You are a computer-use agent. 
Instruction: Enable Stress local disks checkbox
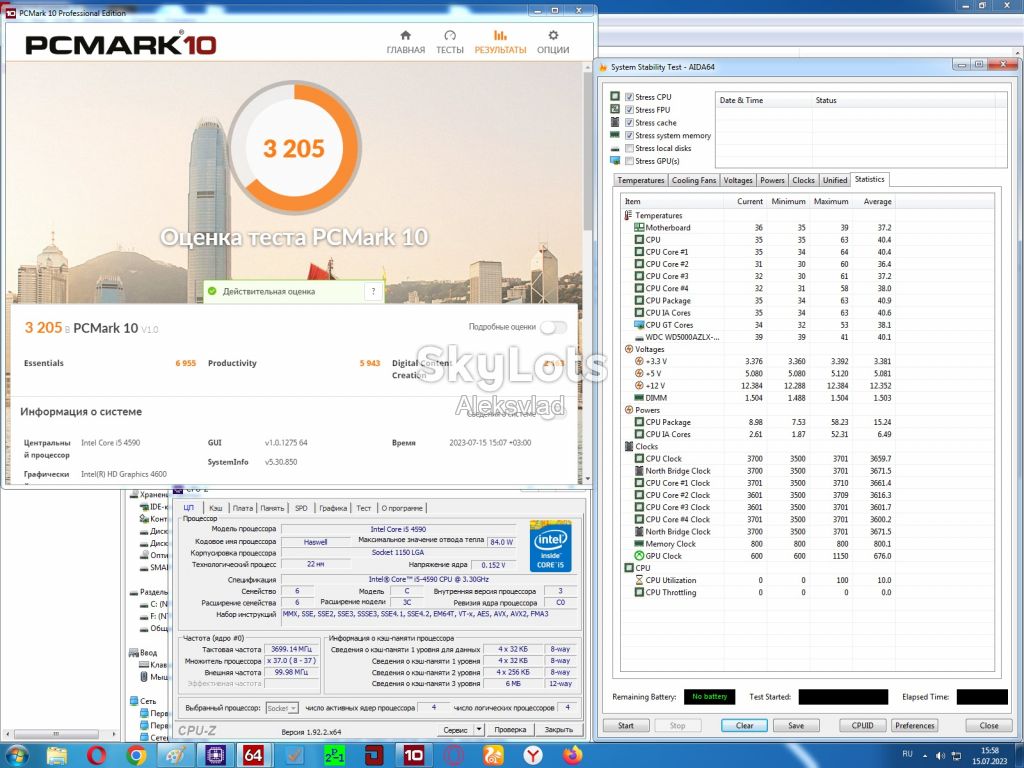630,148
